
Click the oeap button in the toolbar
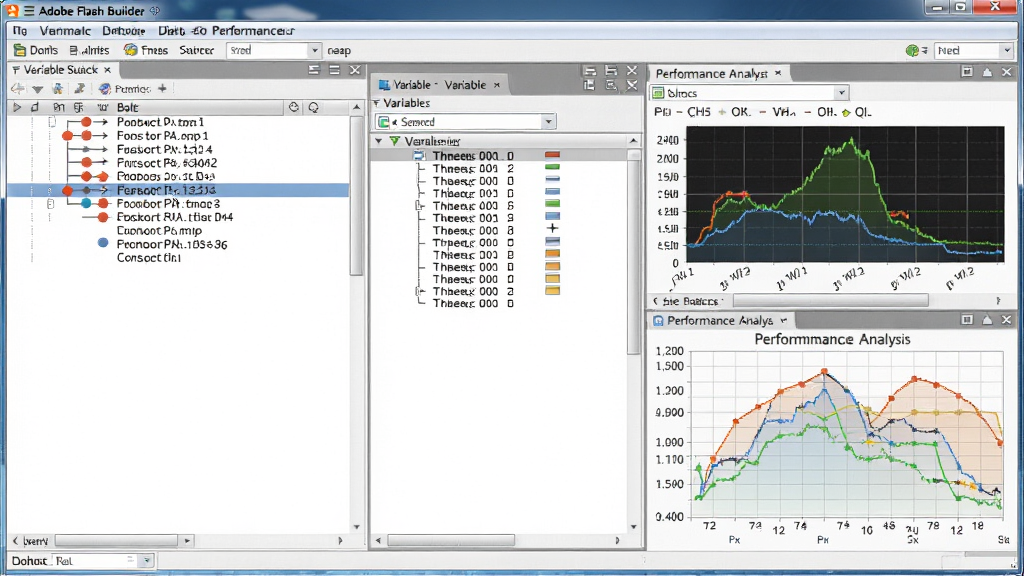[x=339, y=50]
